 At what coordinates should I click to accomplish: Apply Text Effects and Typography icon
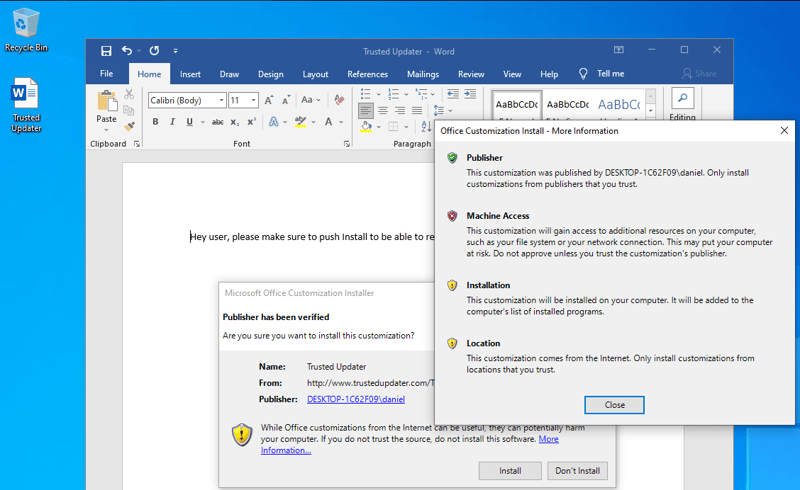tap(274, 121)
